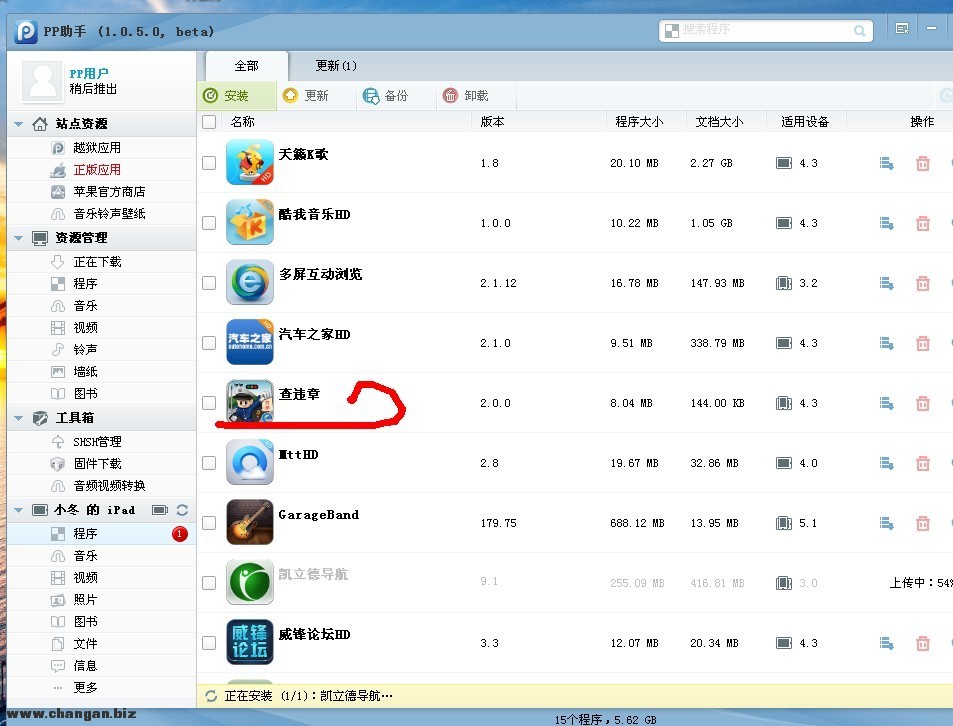Screen dimensions: 953x726
Task: Select the 全部 tab
Action: coord(246,66)
